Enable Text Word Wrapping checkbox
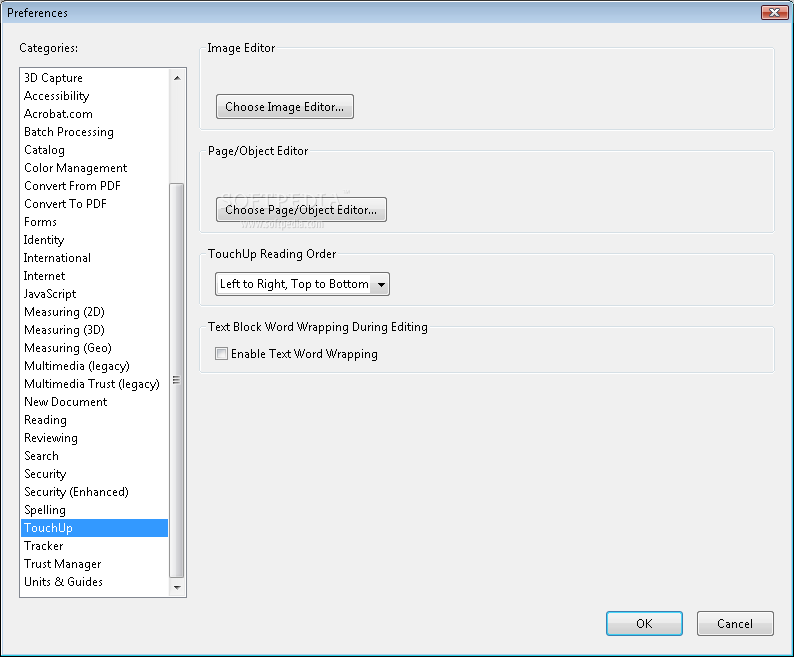The width and height of the screenshot is (794, 657). click(221, 354)
